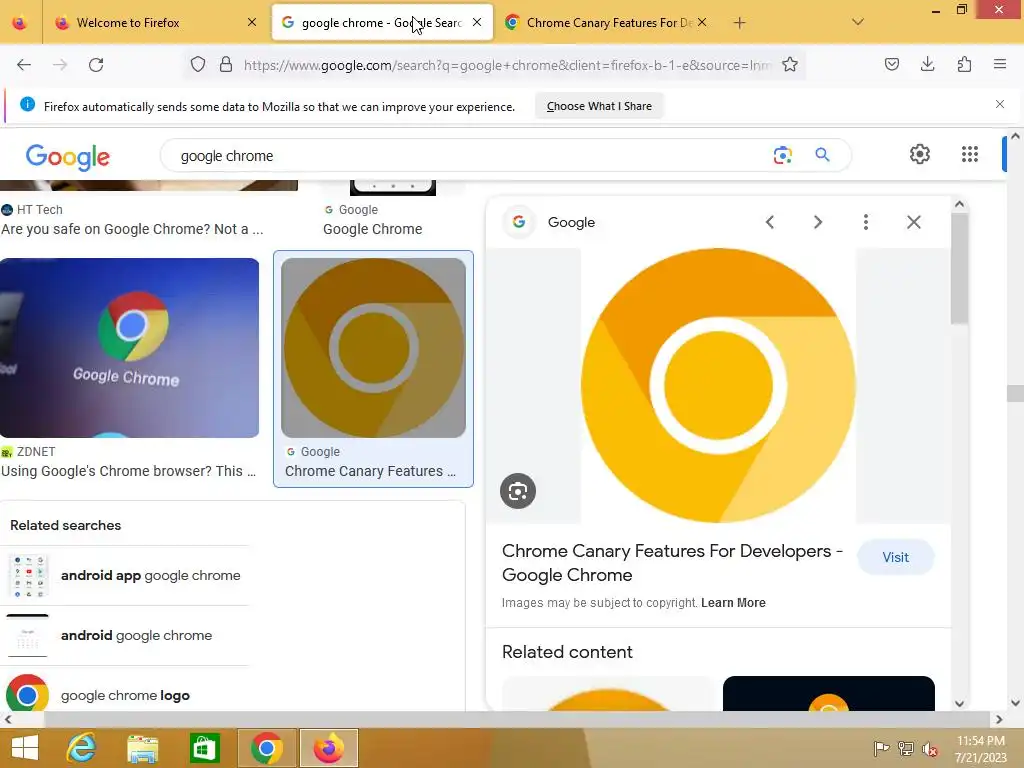1024x768 pixels.
Task: Expand the list all tabs dropdown
Action: pyautogui.click(x=858, y=22)
